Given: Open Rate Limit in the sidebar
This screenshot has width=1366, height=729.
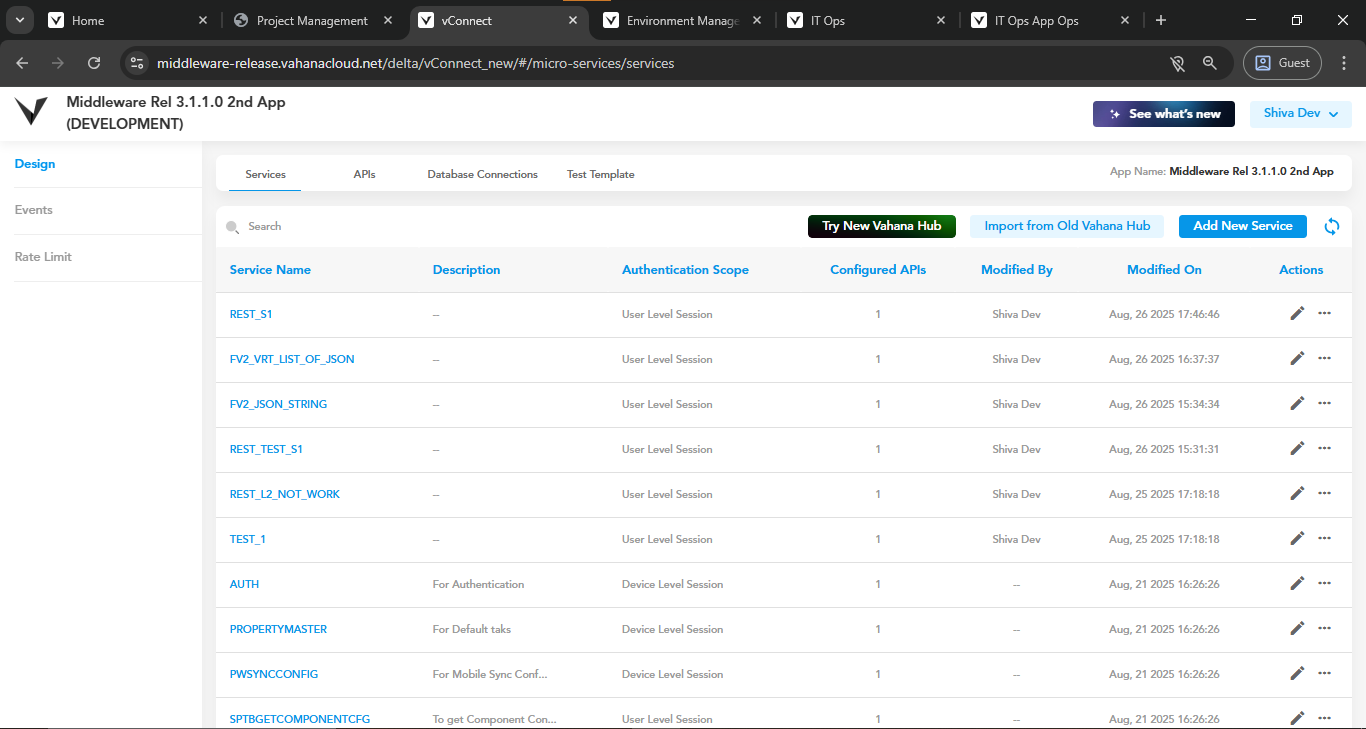Looking at the screenshot, I should pyautogui.click(x=43, y=257).
